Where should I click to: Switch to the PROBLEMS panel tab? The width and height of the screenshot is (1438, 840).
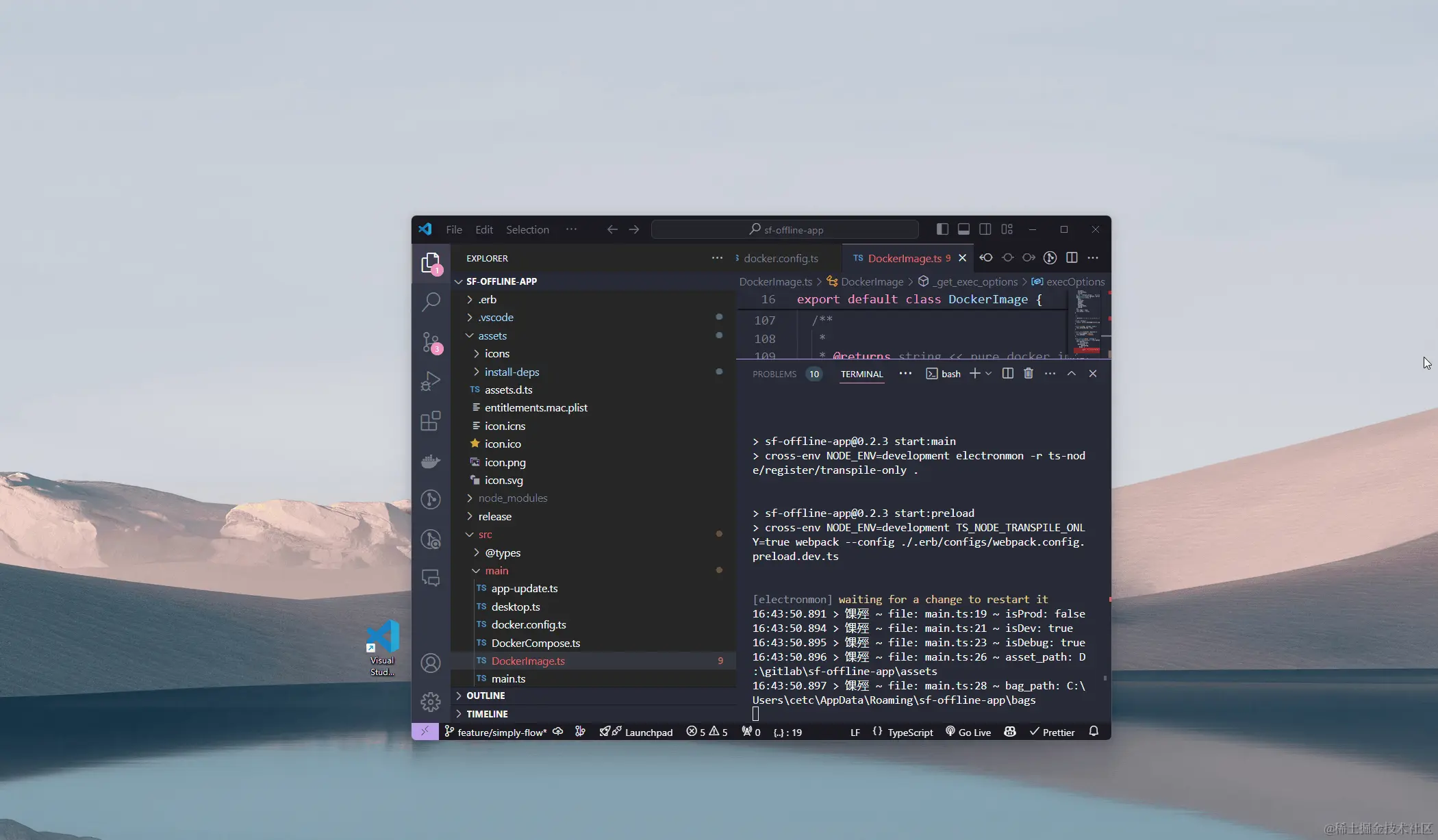tap(774, 374)
